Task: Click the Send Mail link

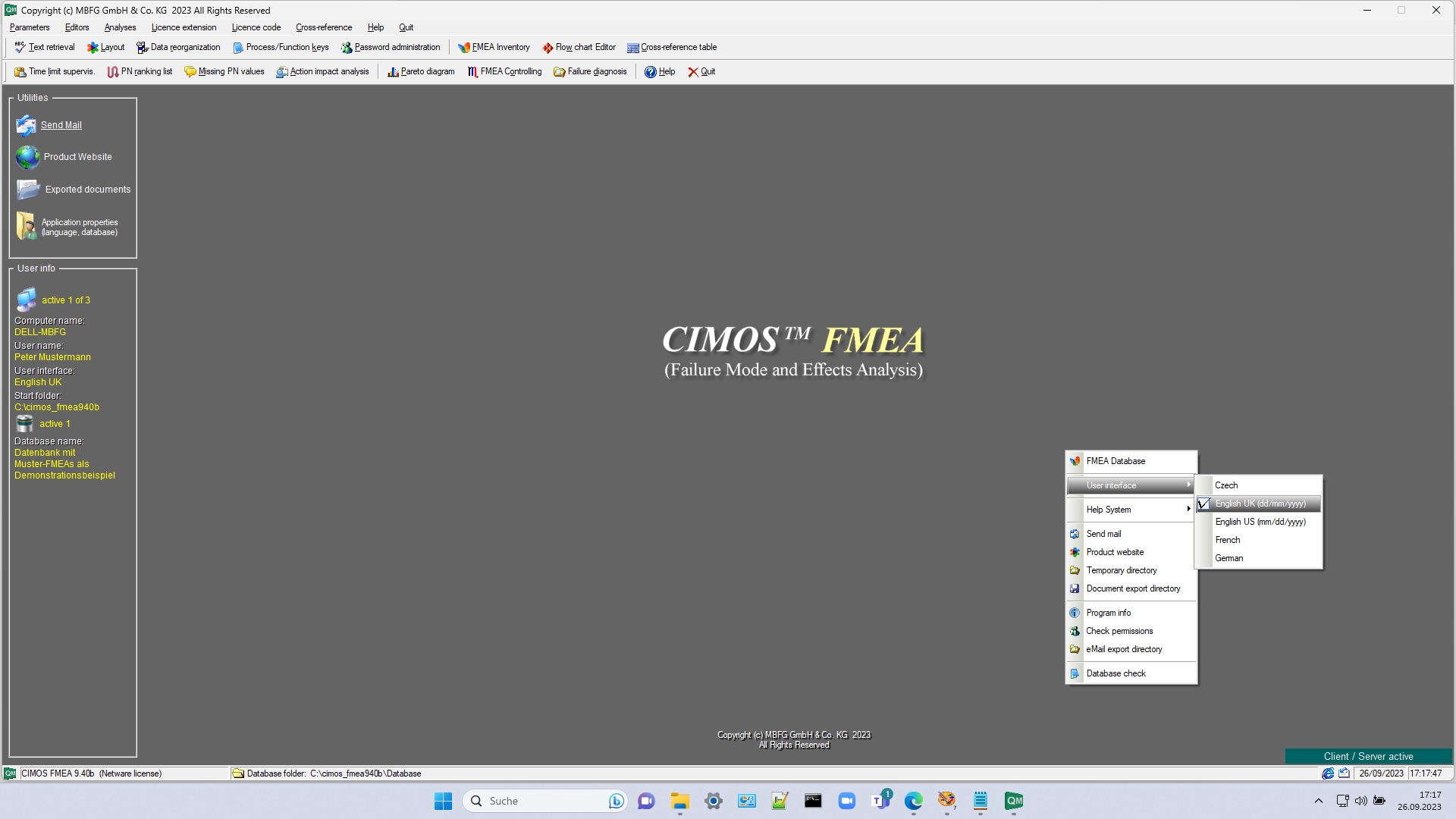Action: [61, 125]
